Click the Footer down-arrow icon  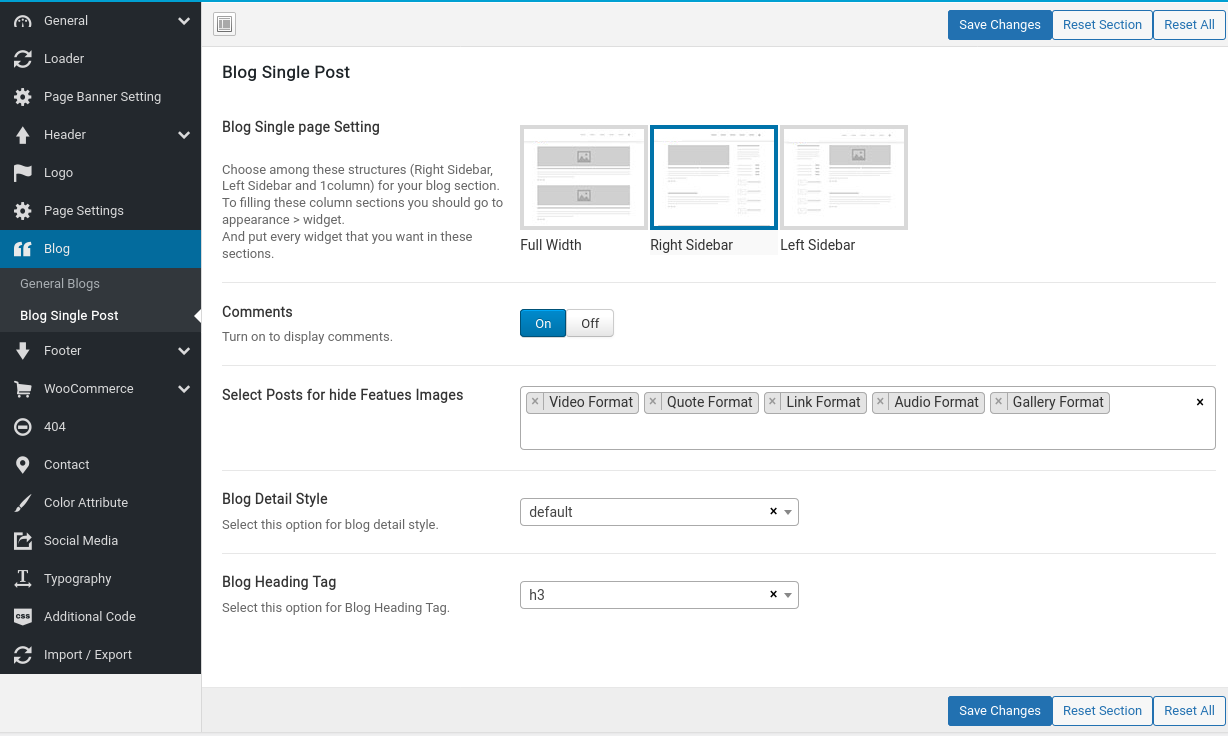click(23, 351)
